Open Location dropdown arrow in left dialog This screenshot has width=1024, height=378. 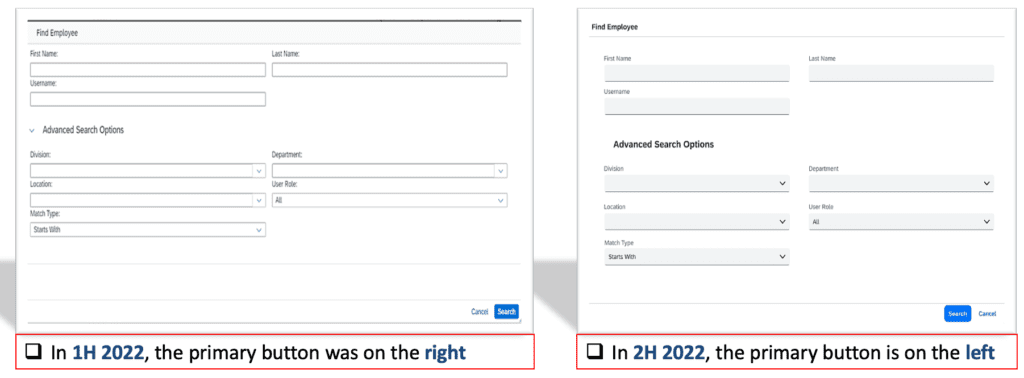259,200
